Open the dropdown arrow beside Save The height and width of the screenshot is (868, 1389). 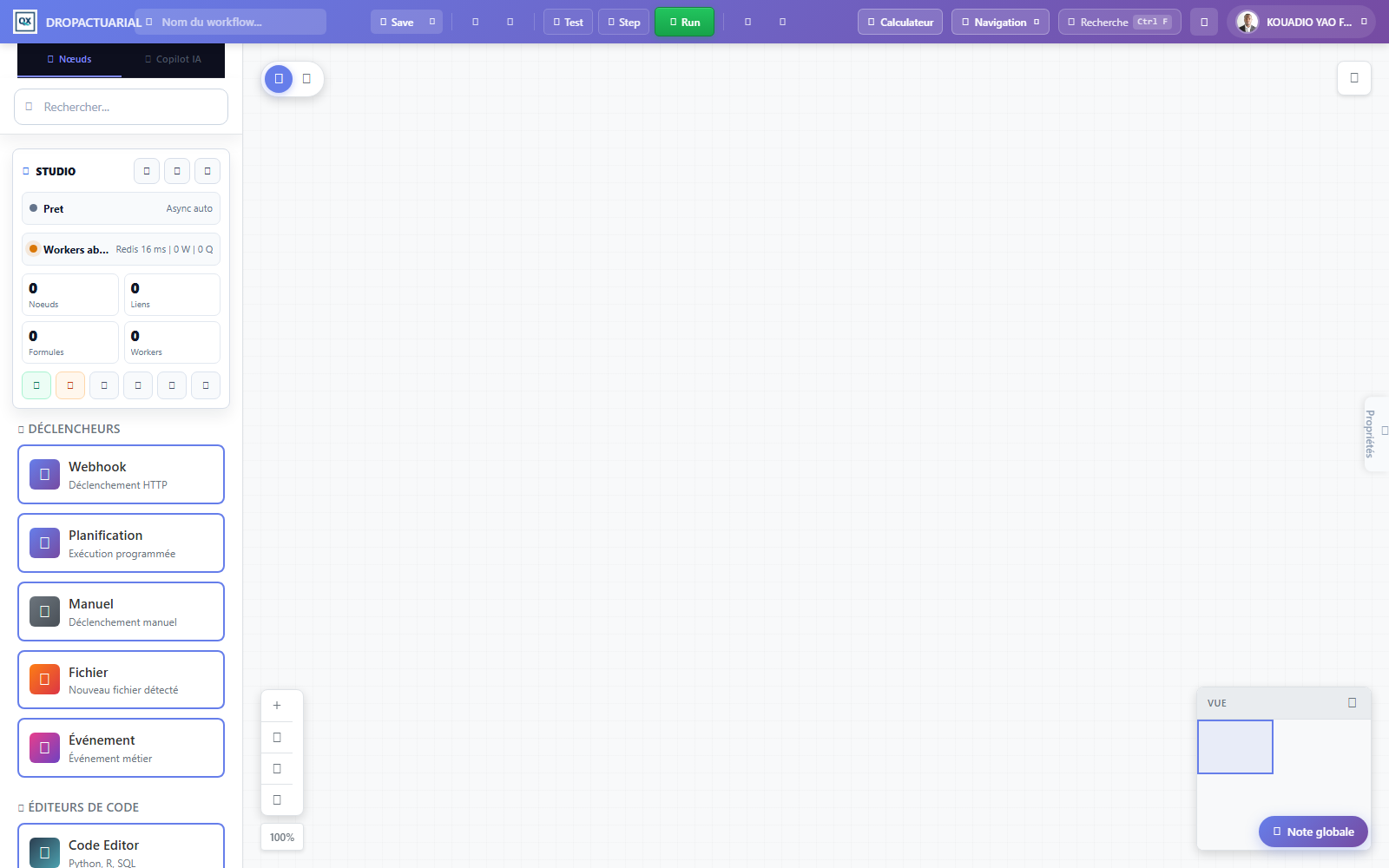432,22
